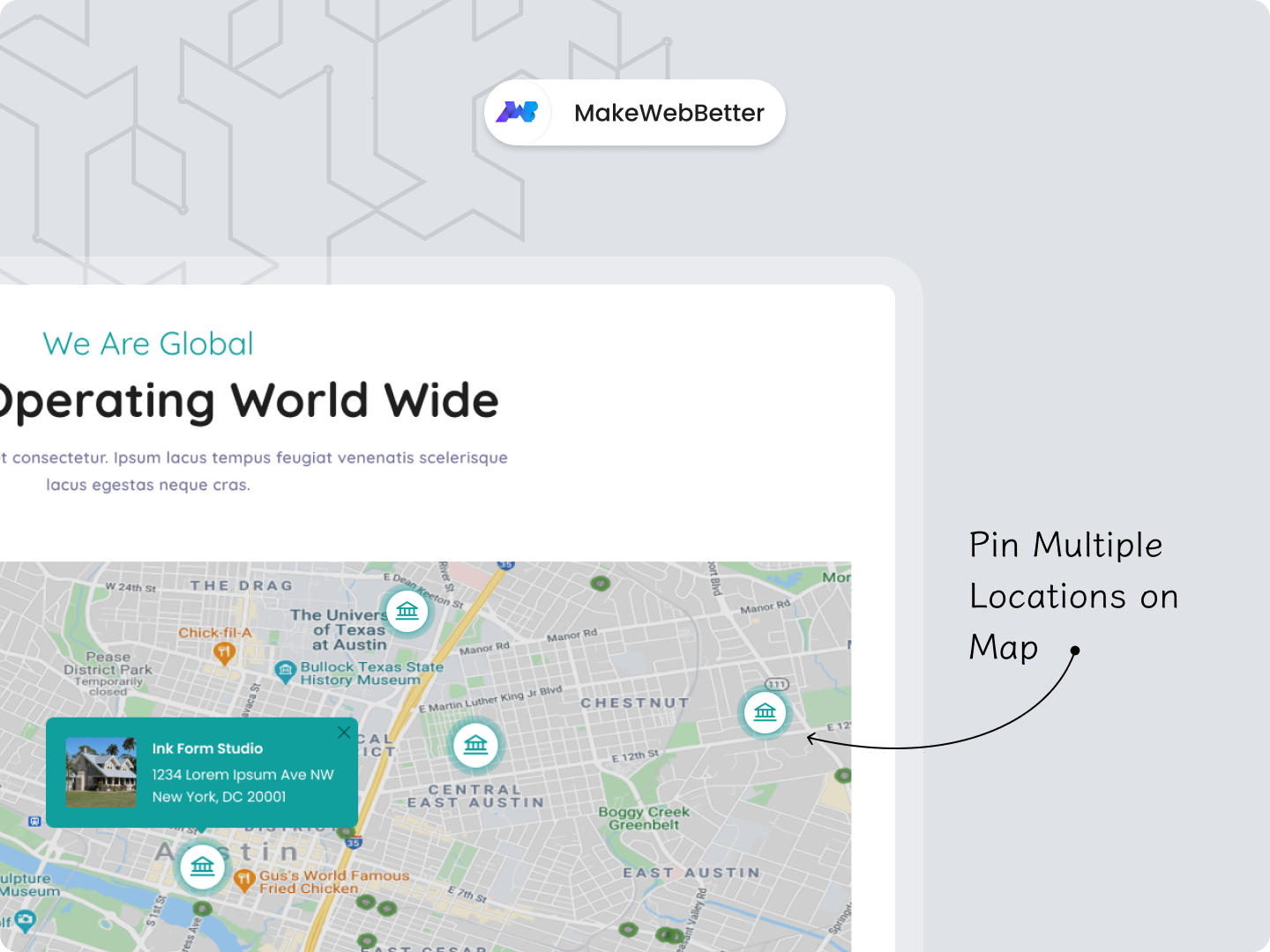Click the MakeWebBetter brand name text
The image size is (1270, 952).
pyautogui.click(x=669, y=113)
